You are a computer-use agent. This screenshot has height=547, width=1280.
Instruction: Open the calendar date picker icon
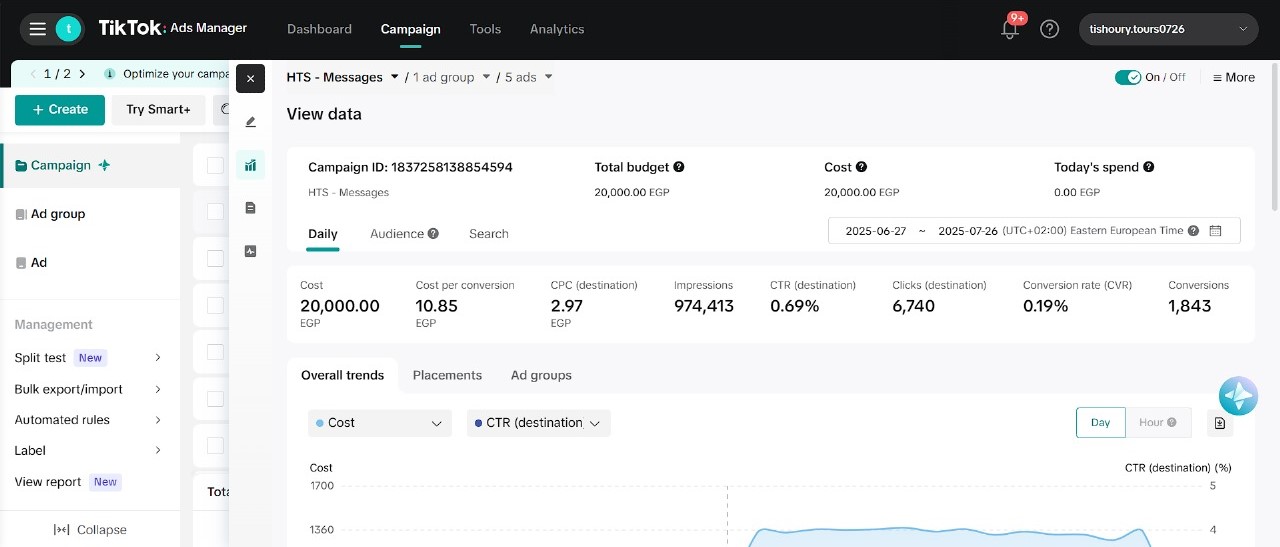[x=1216, y=231]
